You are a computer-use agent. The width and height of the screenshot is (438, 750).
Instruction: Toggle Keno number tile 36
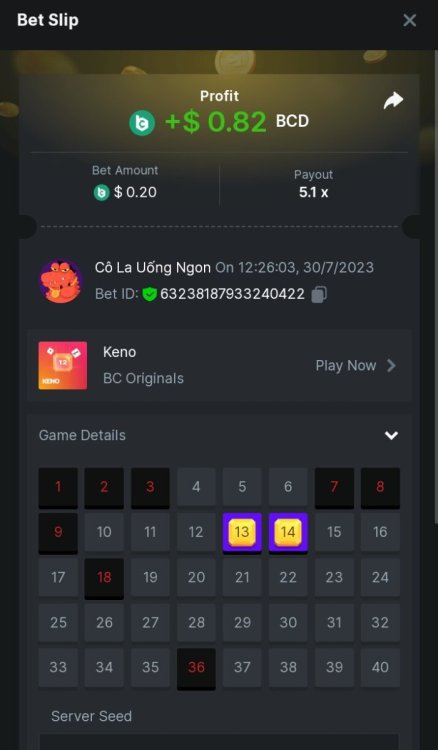coord(196,669)
